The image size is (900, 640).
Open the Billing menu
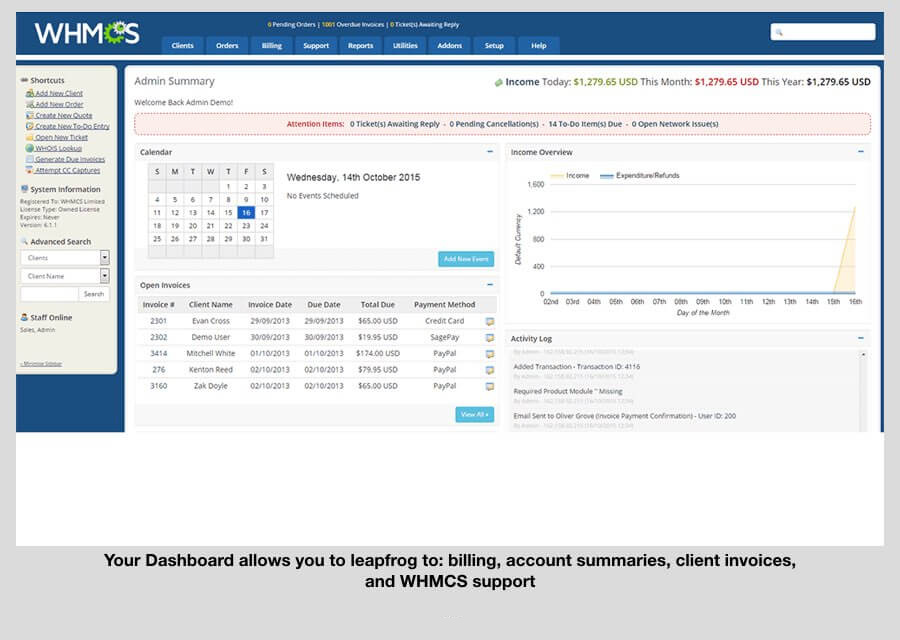(271, 45)
